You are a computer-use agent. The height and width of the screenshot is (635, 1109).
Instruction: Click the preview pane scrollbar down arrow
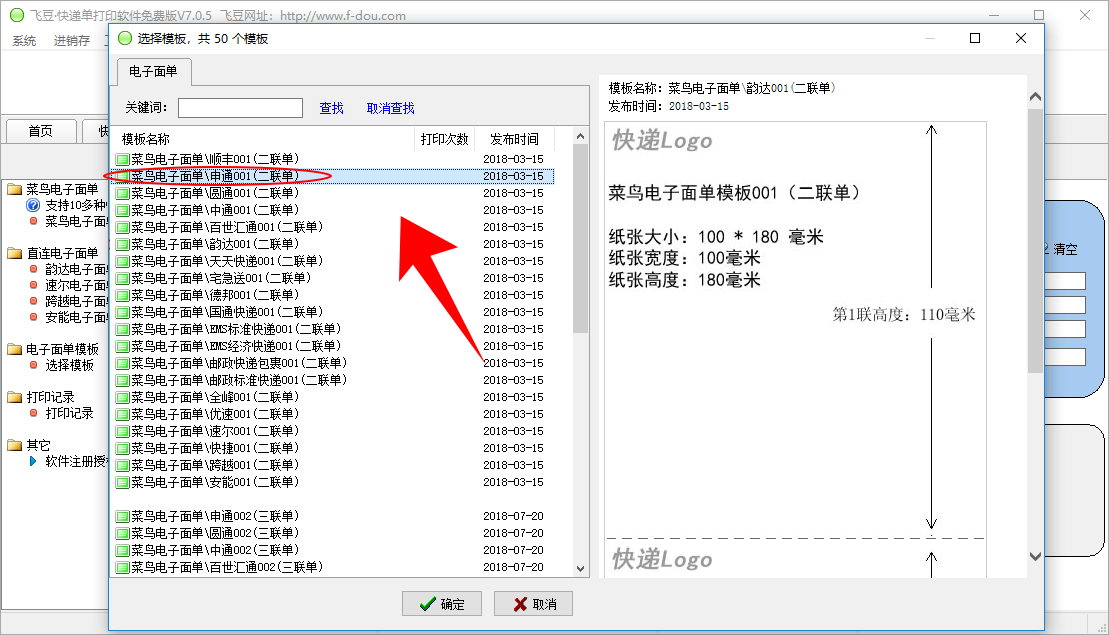[x=1035, y=557]
